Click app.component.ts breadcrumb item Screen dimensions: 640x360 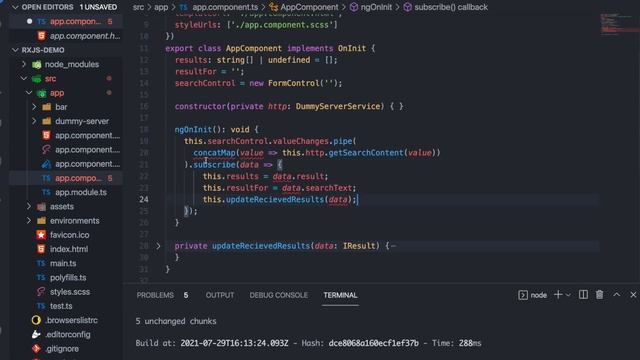[x=225, y=7]
